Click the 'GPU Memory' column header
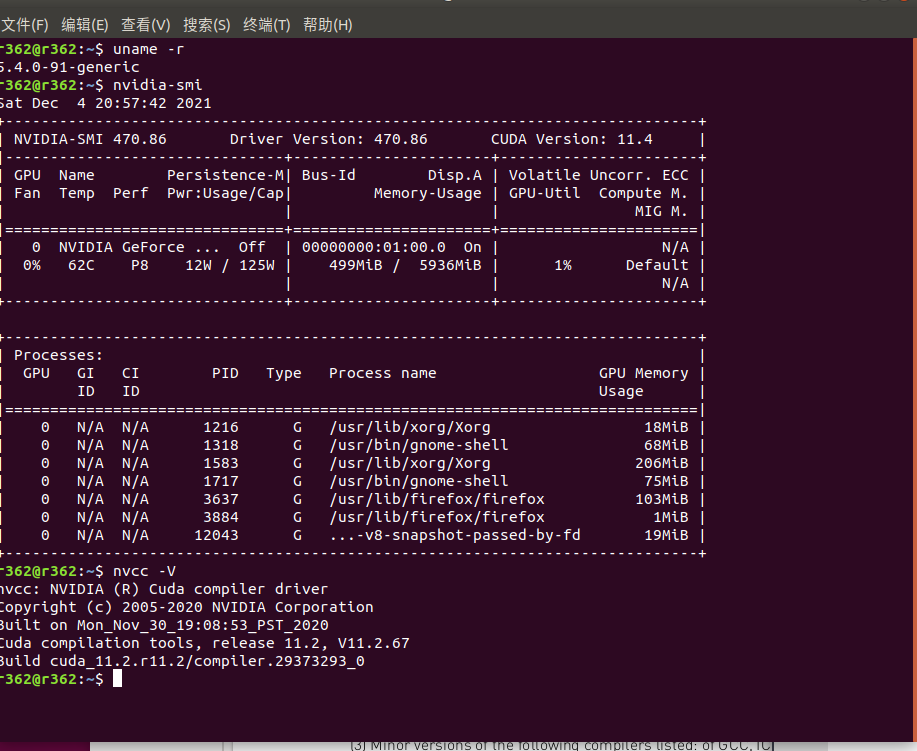 point(643,373)
